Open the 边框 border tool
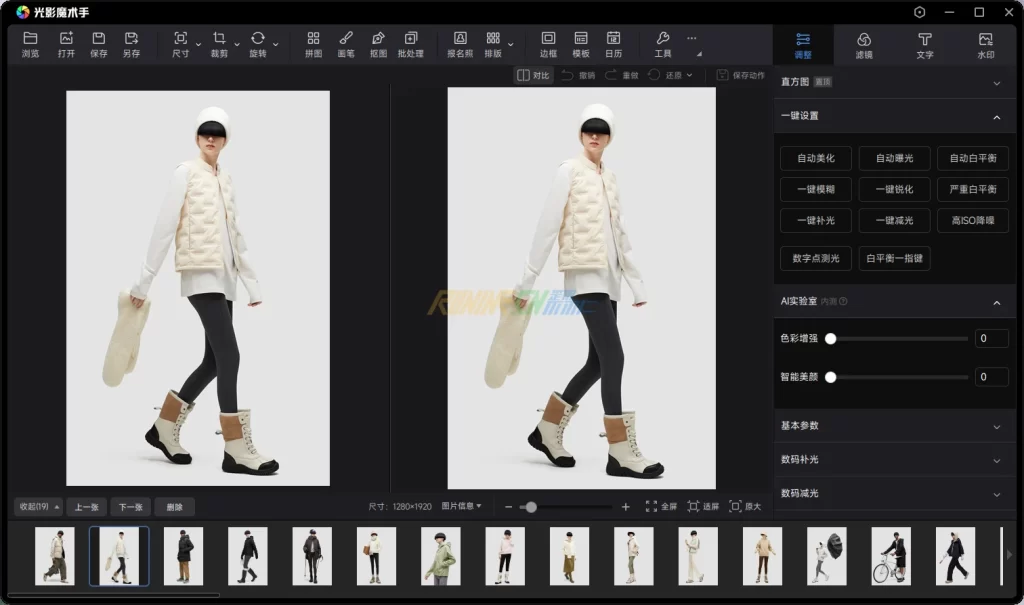 (x=548, y=44)
